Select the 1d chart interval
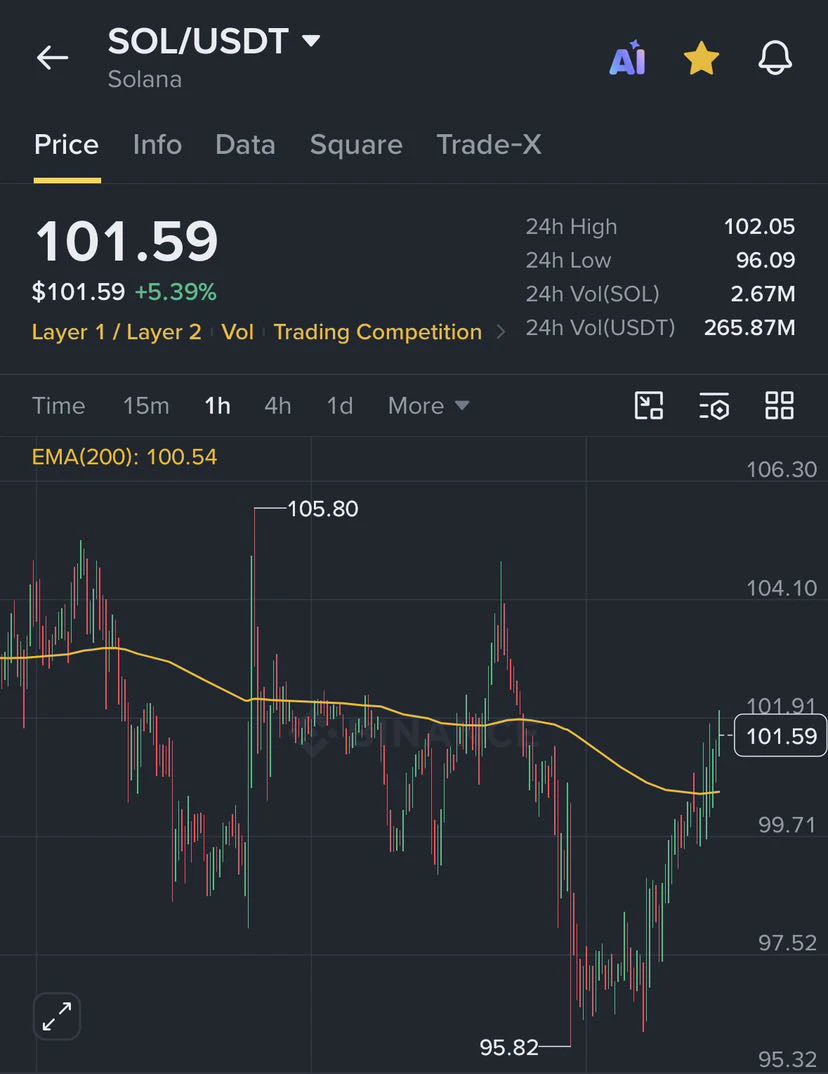Viewport: 828px width, 1074px height. click(x=340, y=405)
